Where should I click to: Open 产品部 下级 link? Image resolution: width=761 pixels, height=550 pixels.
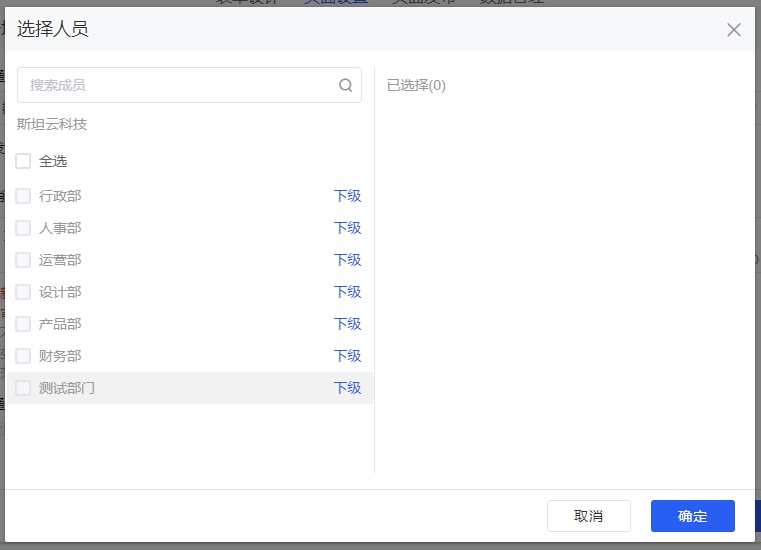click(x=347, y=324)
